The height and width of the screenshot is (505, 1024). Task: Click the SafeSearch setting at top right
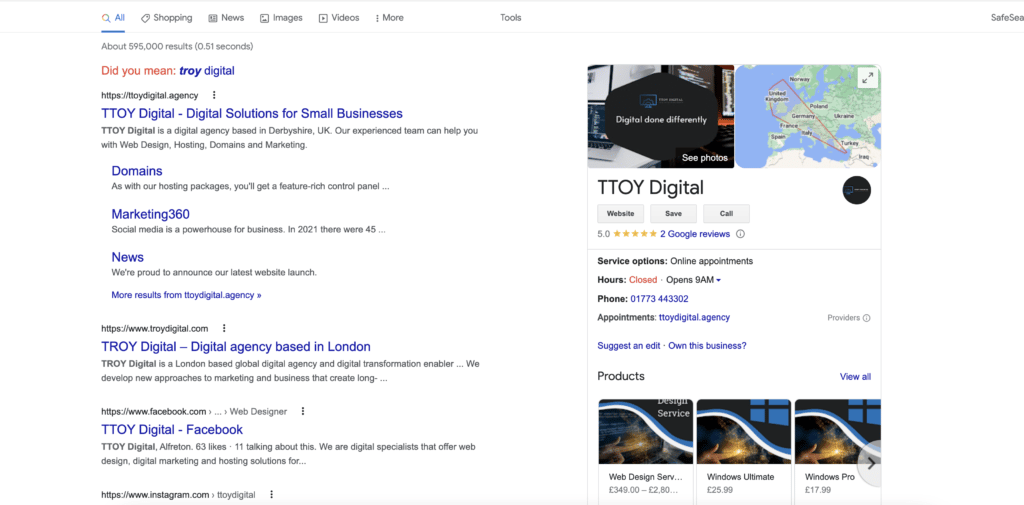click(1007, 18)
